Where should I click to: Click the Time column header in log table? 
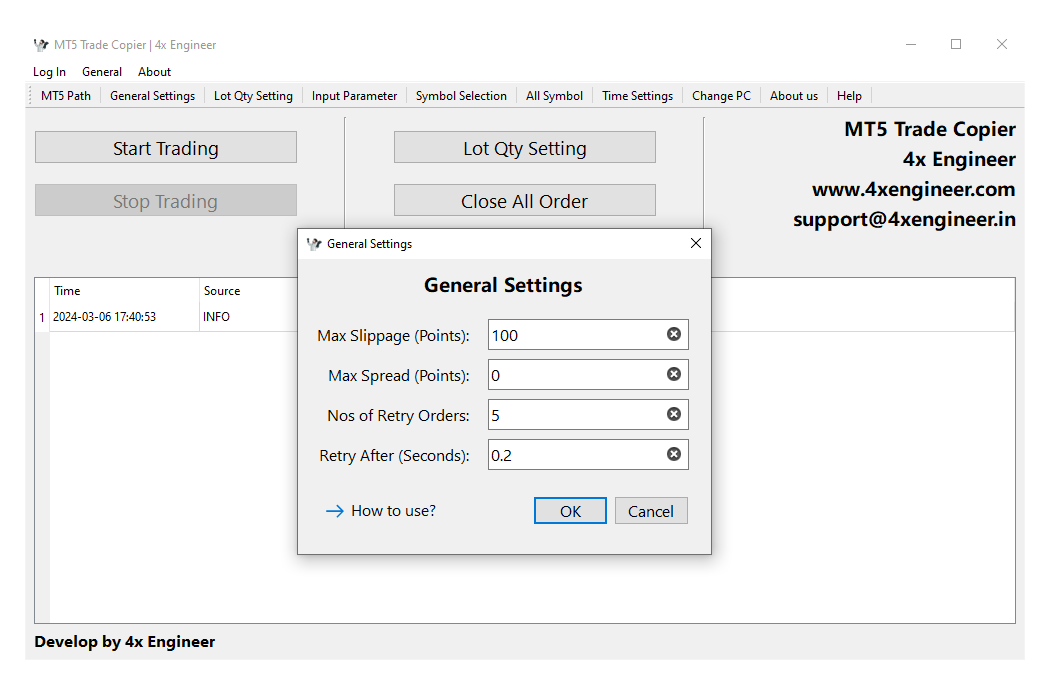tap(125, 291)
